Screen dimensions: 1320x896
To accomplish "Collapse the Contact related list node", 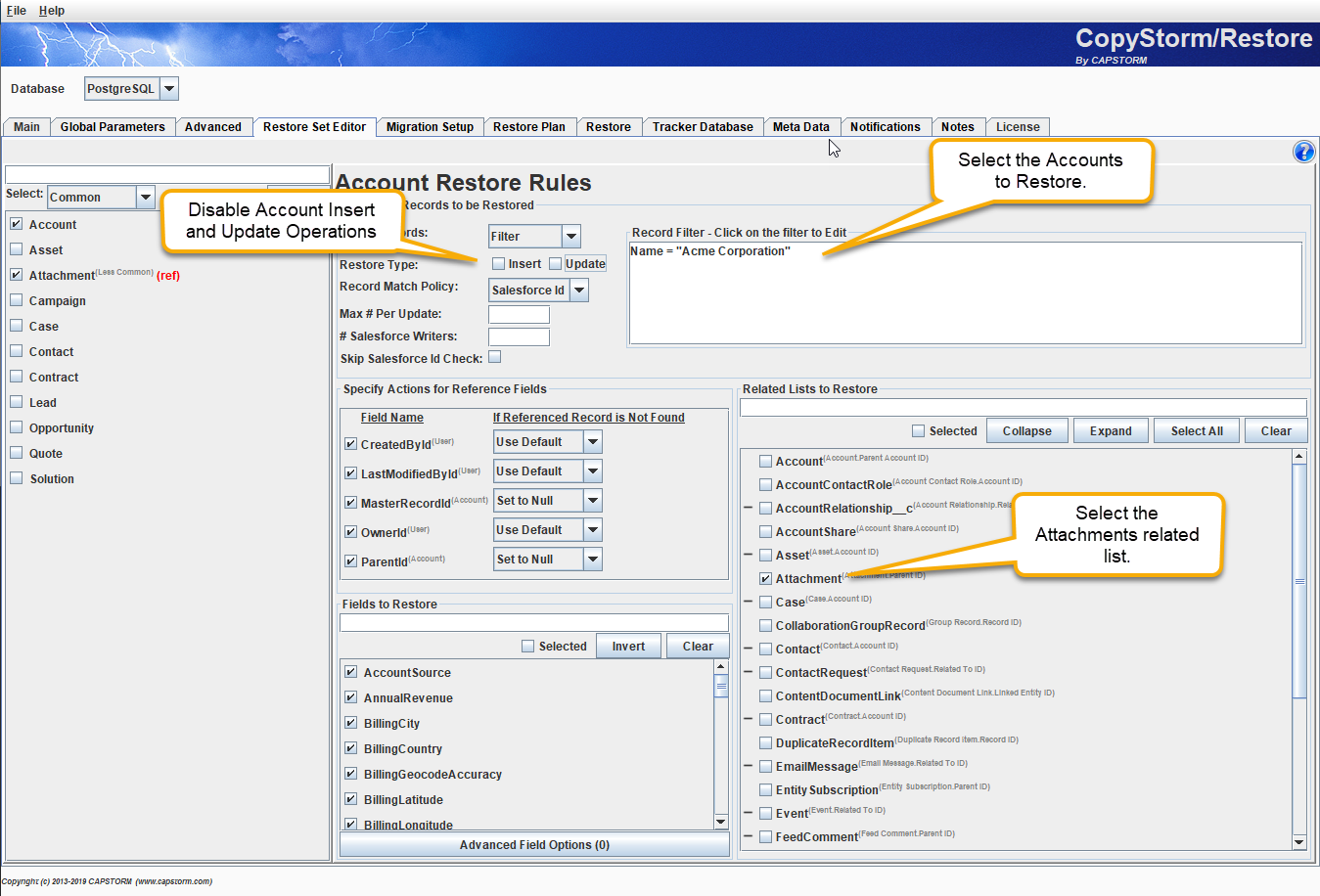I will 749,650.
